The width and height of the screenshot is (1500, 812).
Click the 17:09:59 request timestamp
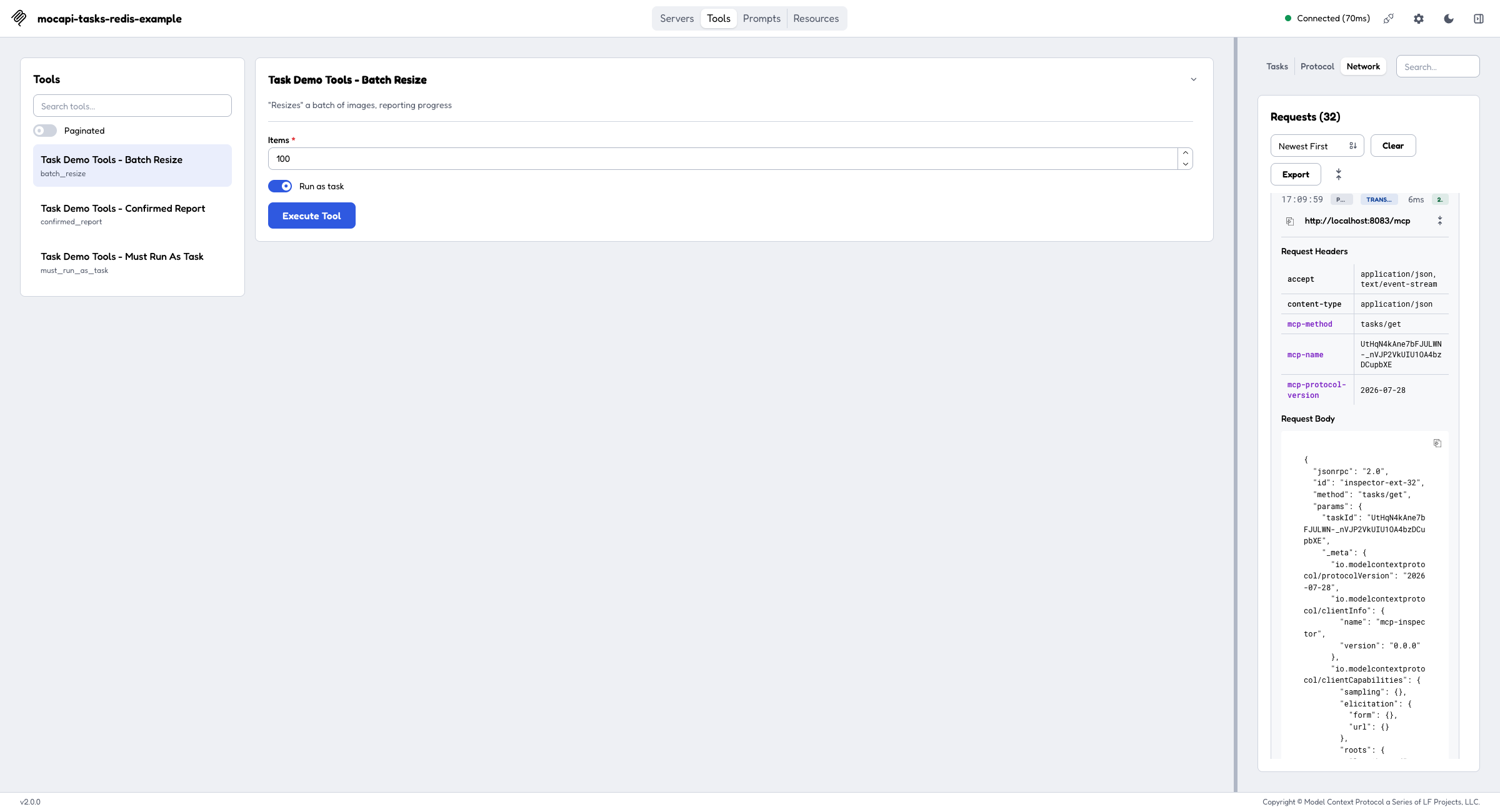click(x=1302, y=200)
